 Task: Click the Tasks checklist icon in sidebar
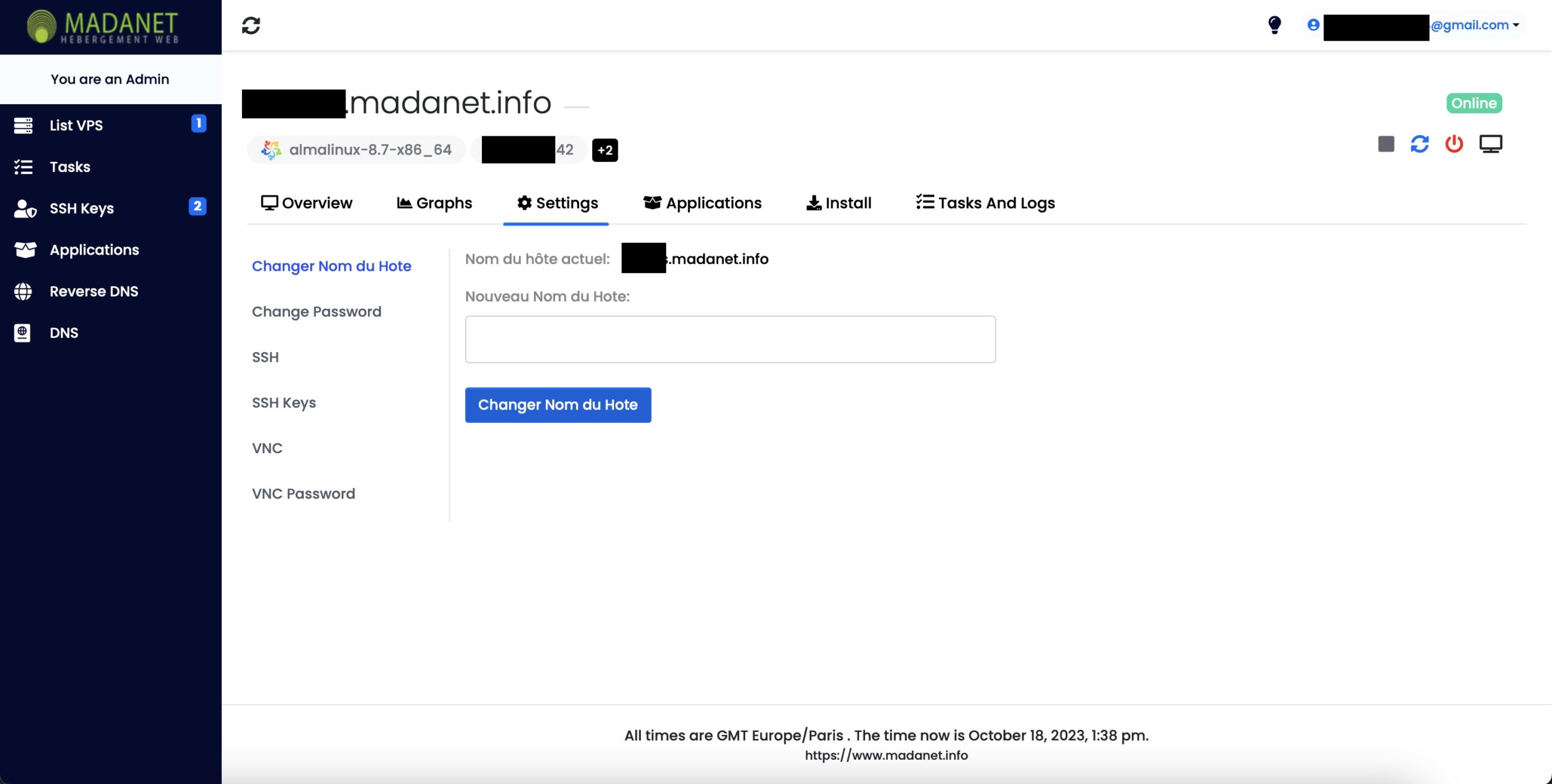click(23, 167)
